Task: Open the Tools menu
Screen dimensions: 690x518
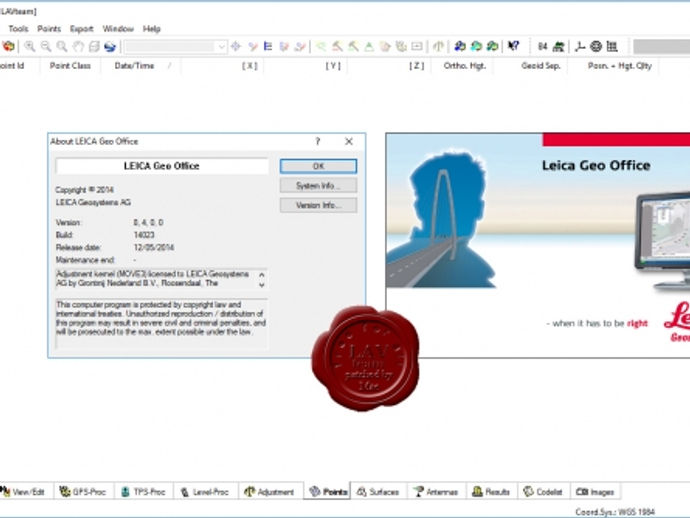Action: tap(18, 29)
